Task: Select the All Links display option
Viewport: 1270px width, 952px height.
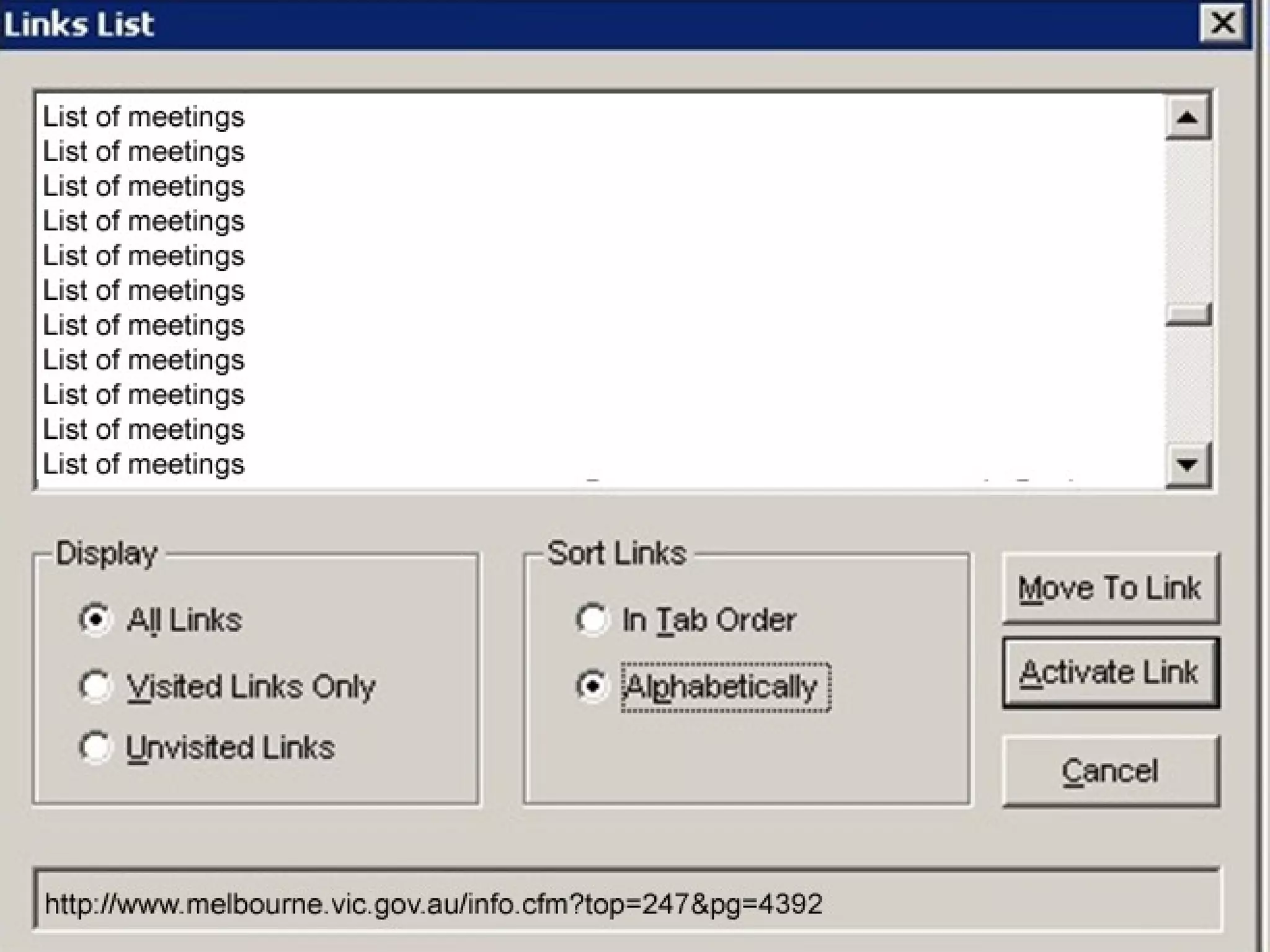Action: [x=95, y=619]
